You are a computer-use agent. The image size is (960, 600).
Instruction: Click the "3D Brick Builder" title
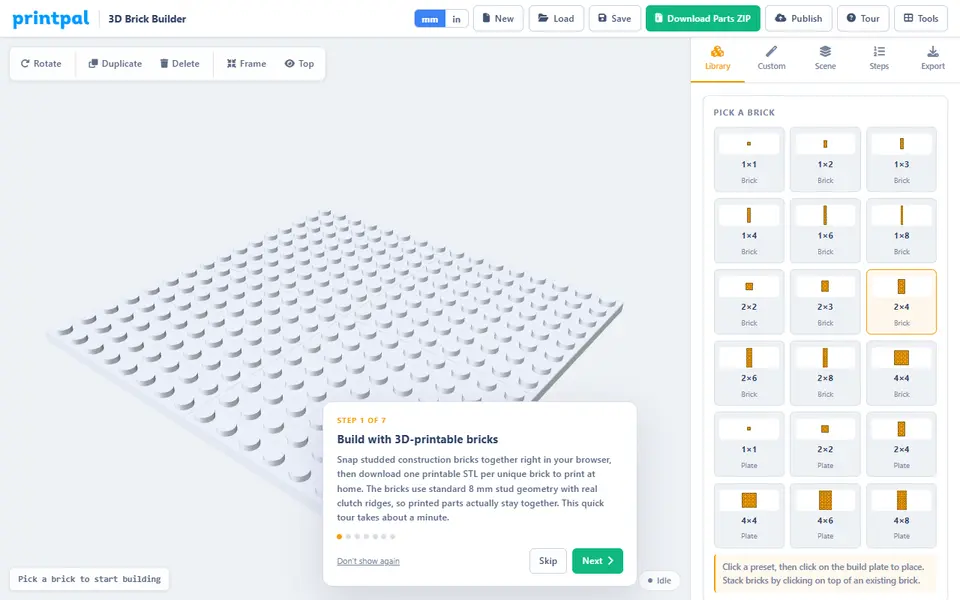(147, 19)
